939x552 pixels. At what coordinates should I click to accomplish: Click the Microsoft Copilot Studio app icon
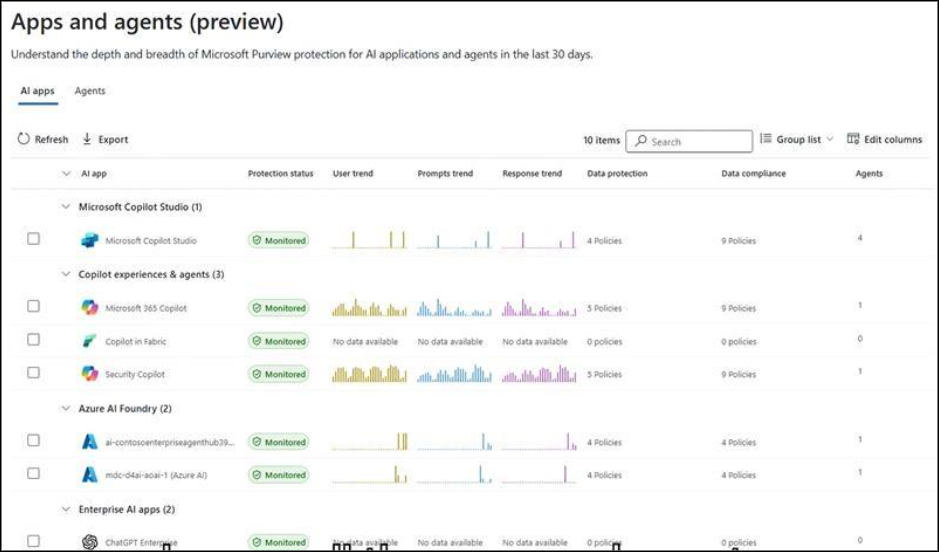[x=90, y=240]
